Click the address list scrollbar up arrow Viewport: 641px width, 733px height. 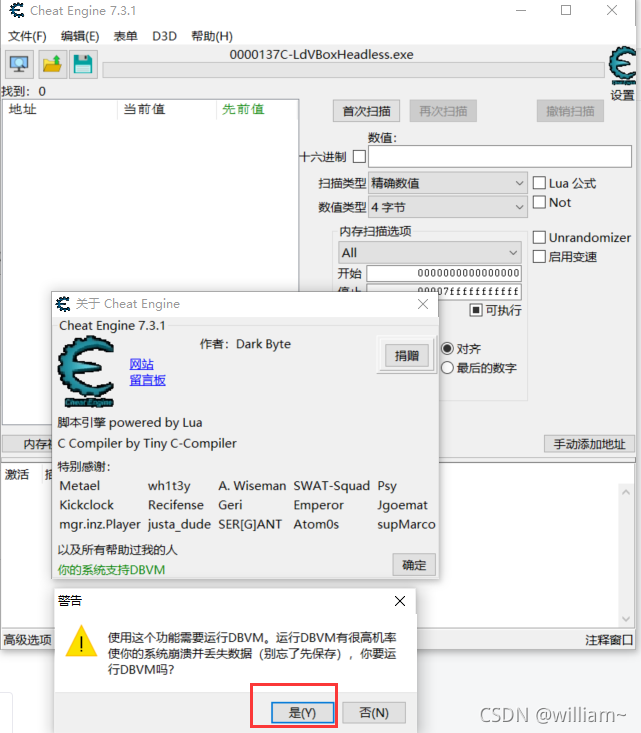pyautogui.click(x=626, y=492)
